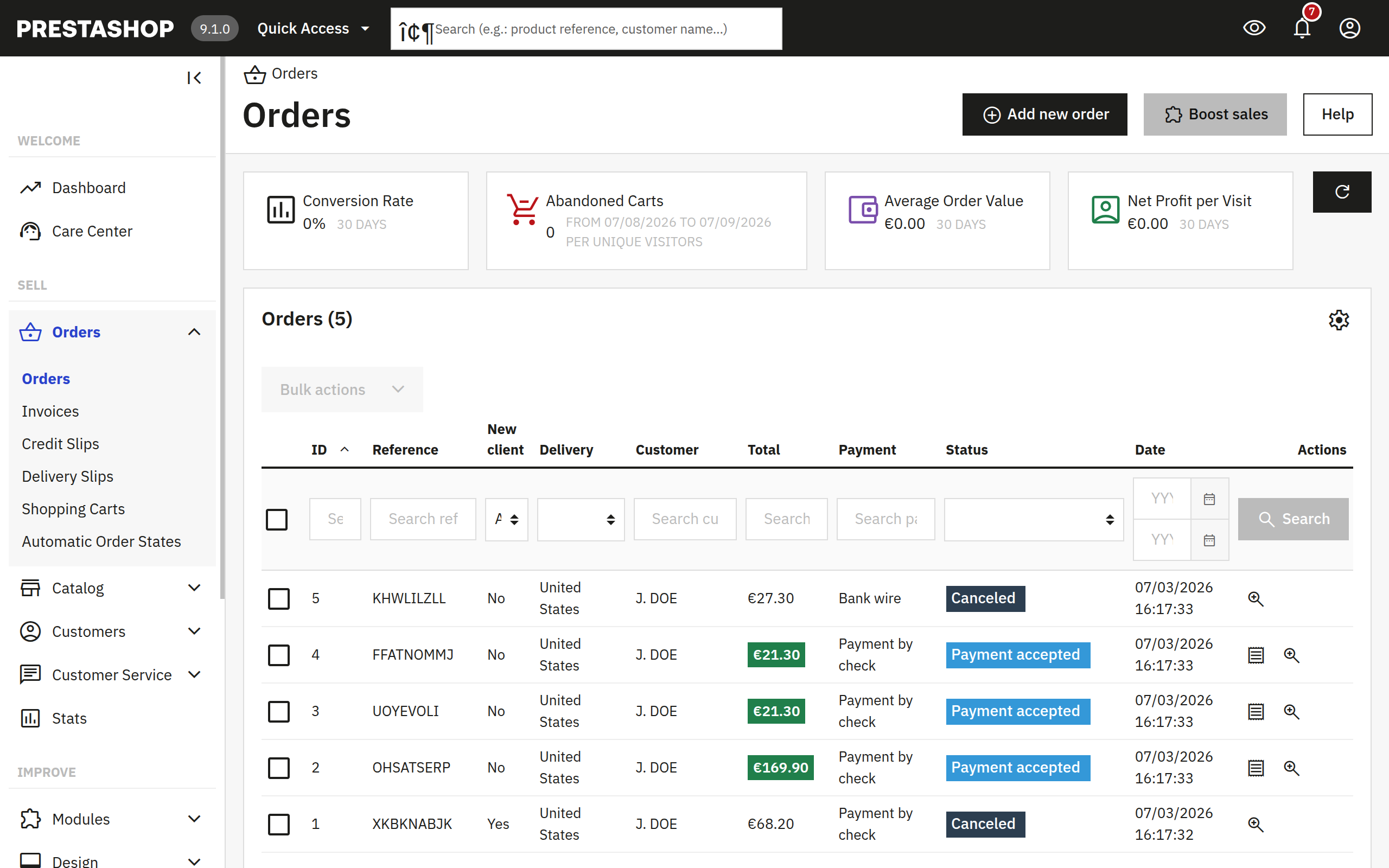The height and width of the screenshot is (868, 1389).
Task: Open the Shopping Carts submenu item
Action: click(x=73, y=509)
